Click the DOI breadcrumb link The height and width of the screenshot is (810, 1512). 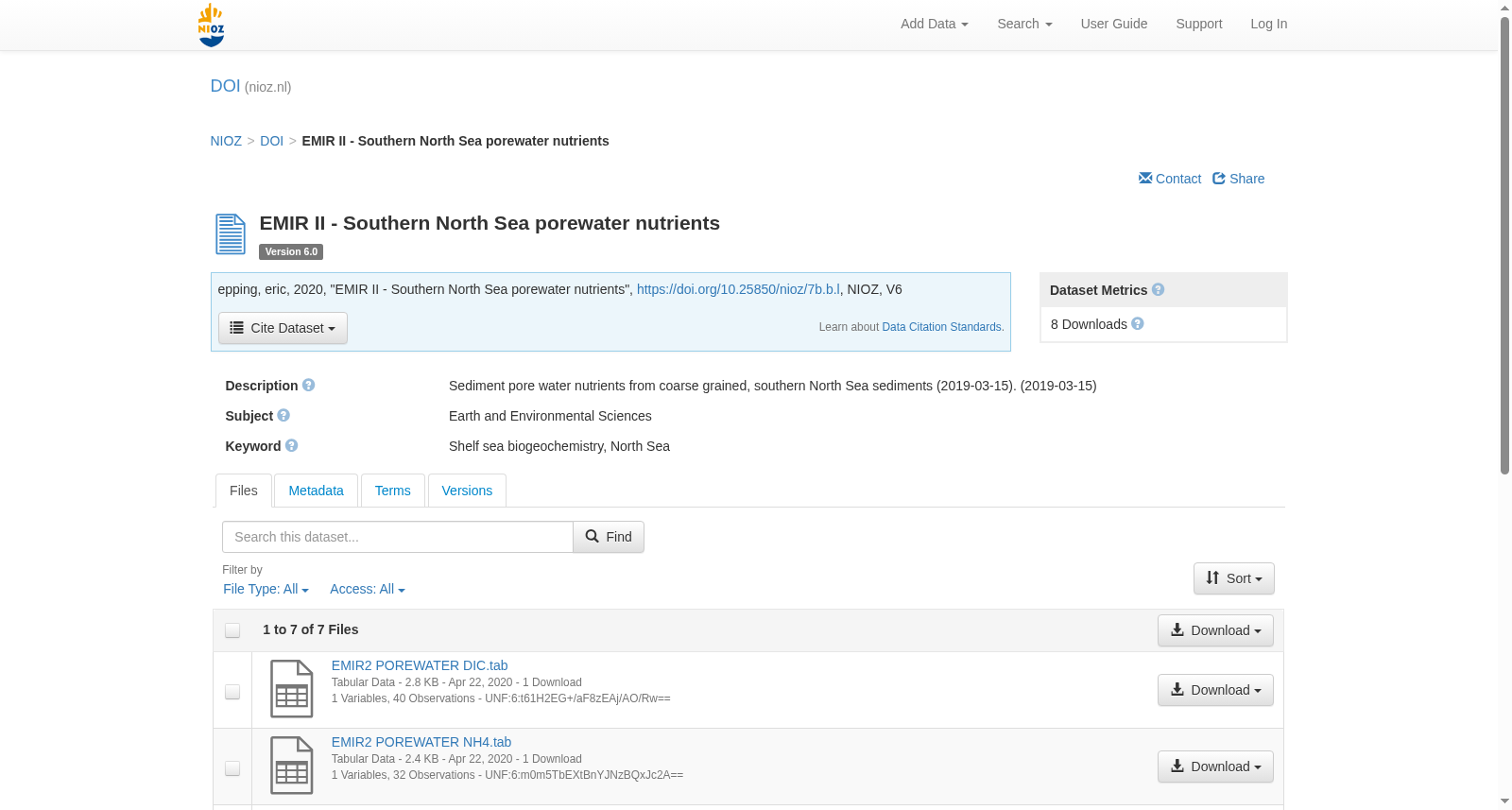click(x=271, y=141)
